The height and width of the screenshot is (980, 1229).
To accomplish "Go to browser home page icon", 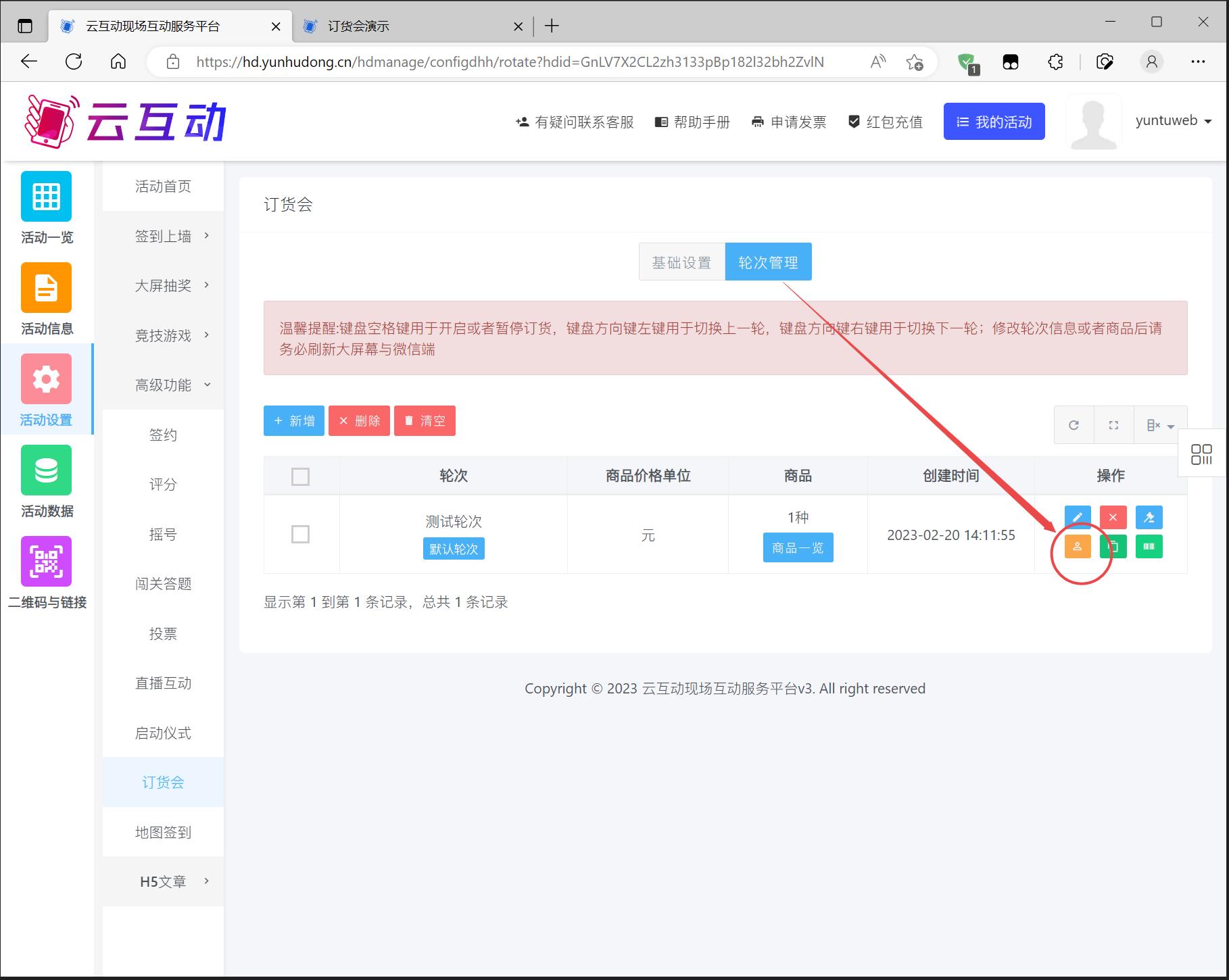I will click(118, 62).
